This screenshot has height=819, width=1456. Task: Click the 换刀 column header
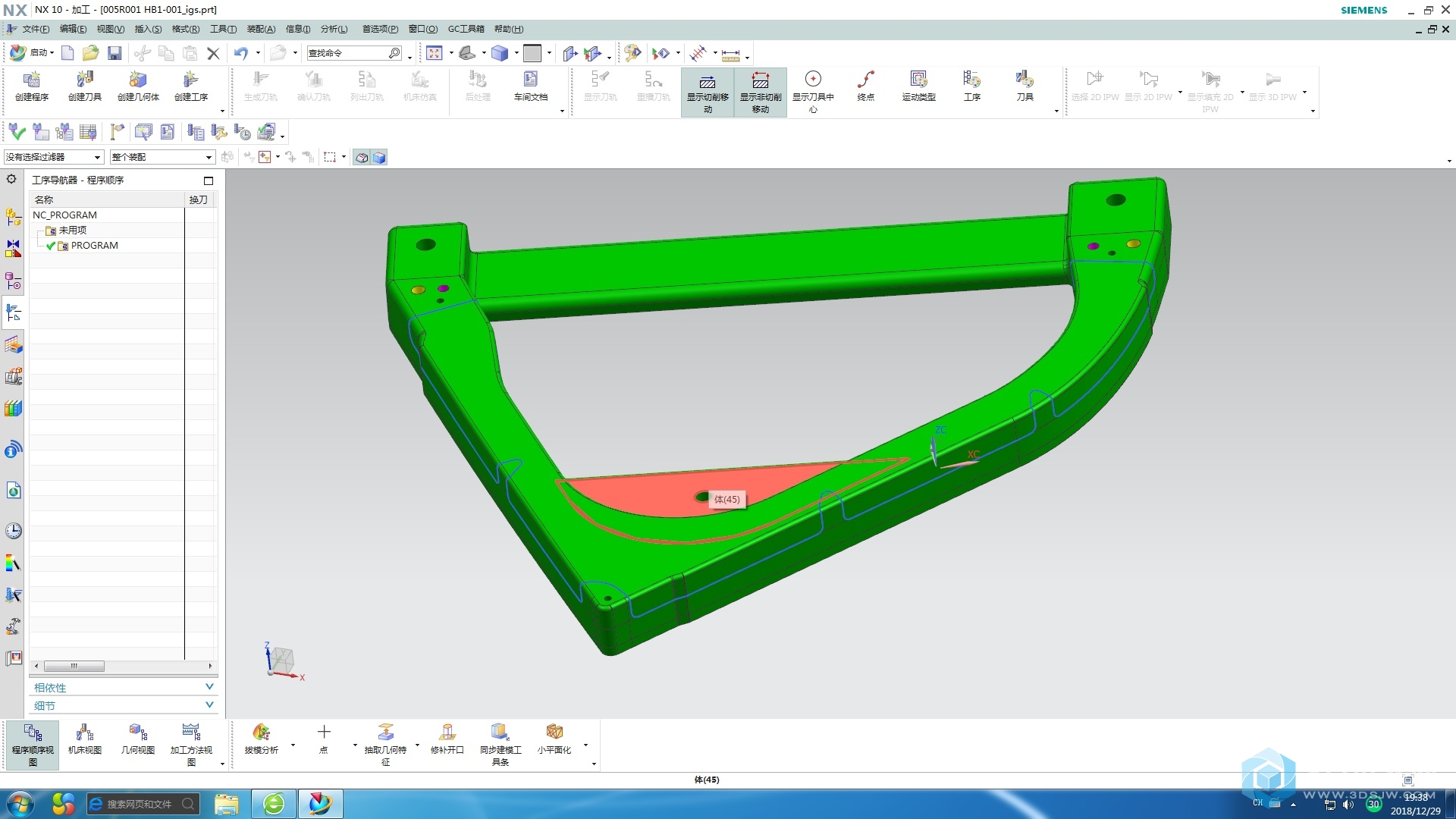pyautogui.click(x=199, y=199)
